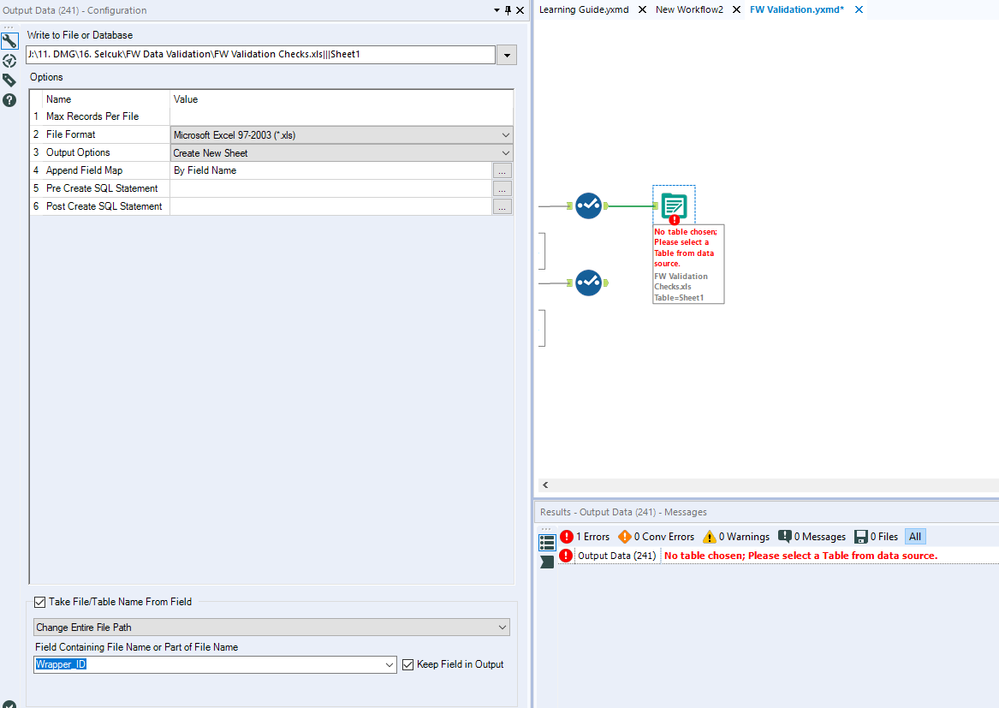Click the red annotation on Output tool
The image size is (999, 708).
[686, 248]
